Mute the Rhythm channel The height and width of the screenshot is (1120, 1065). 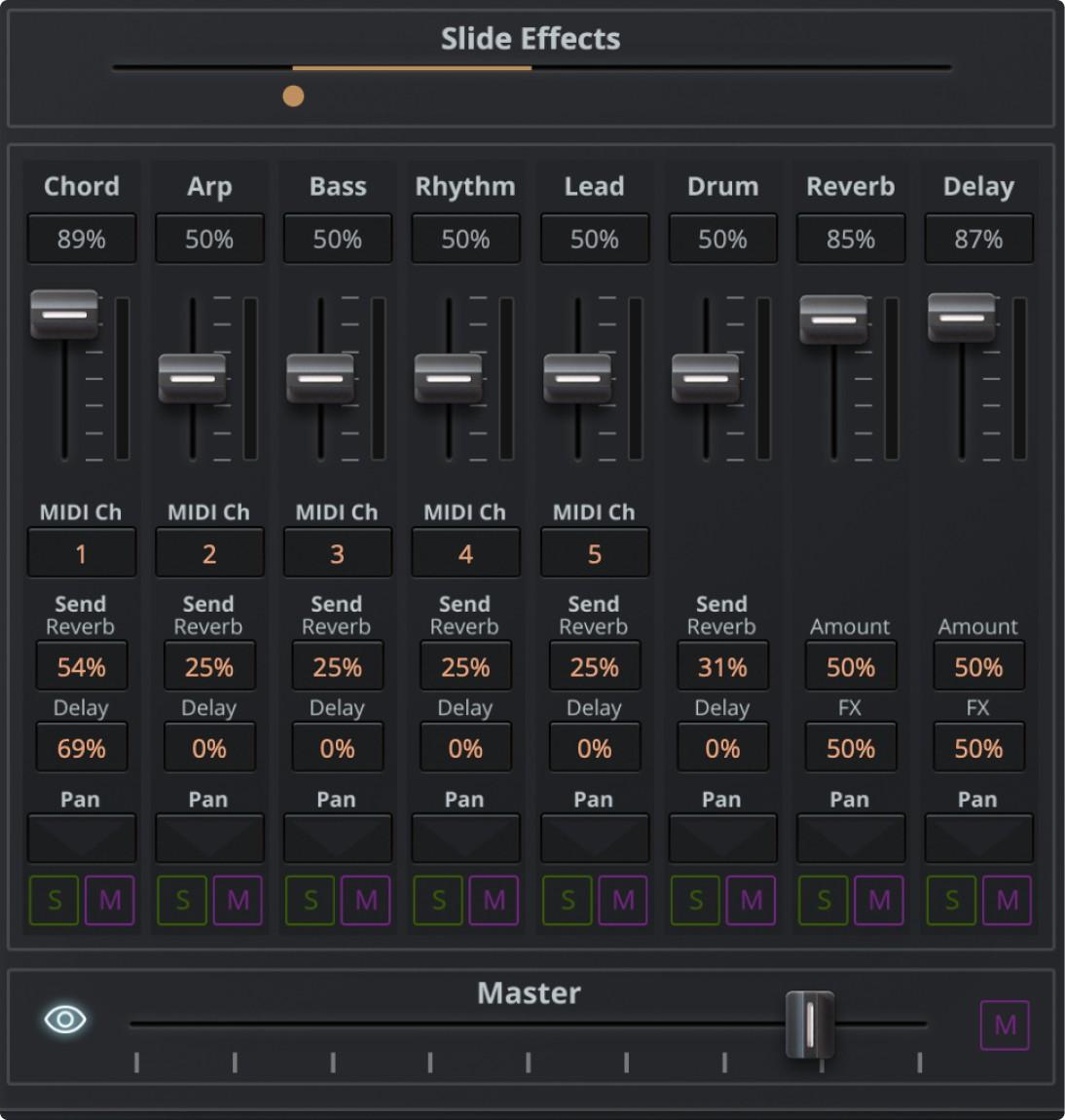(x=494, y=900)
